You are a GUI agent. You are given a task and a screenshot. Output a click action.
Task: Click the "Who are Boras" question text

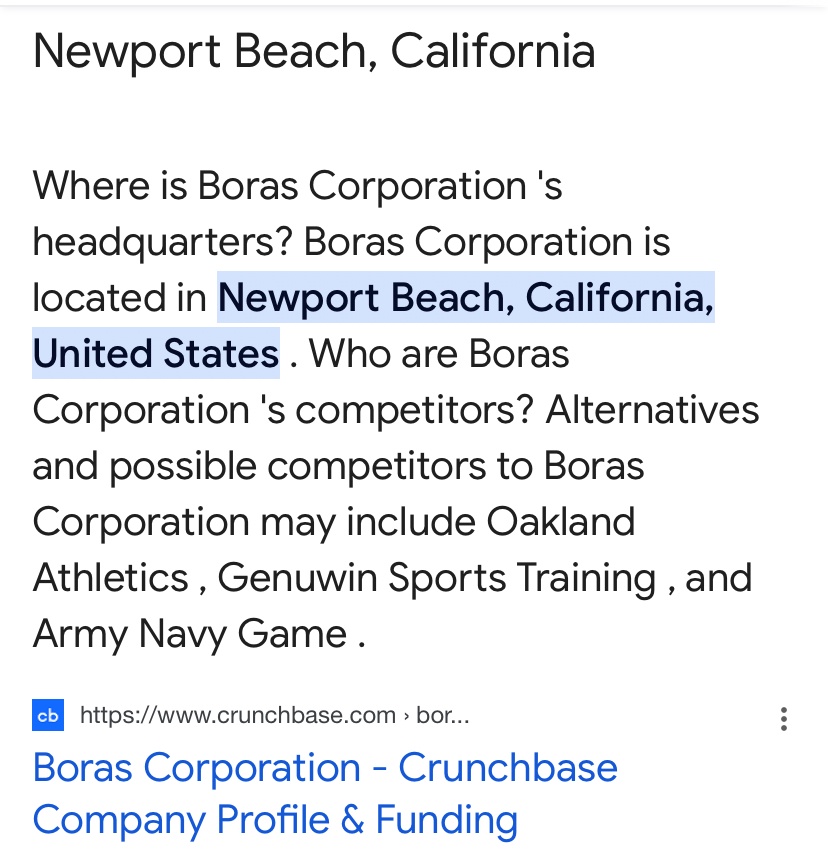coord(440,354)
